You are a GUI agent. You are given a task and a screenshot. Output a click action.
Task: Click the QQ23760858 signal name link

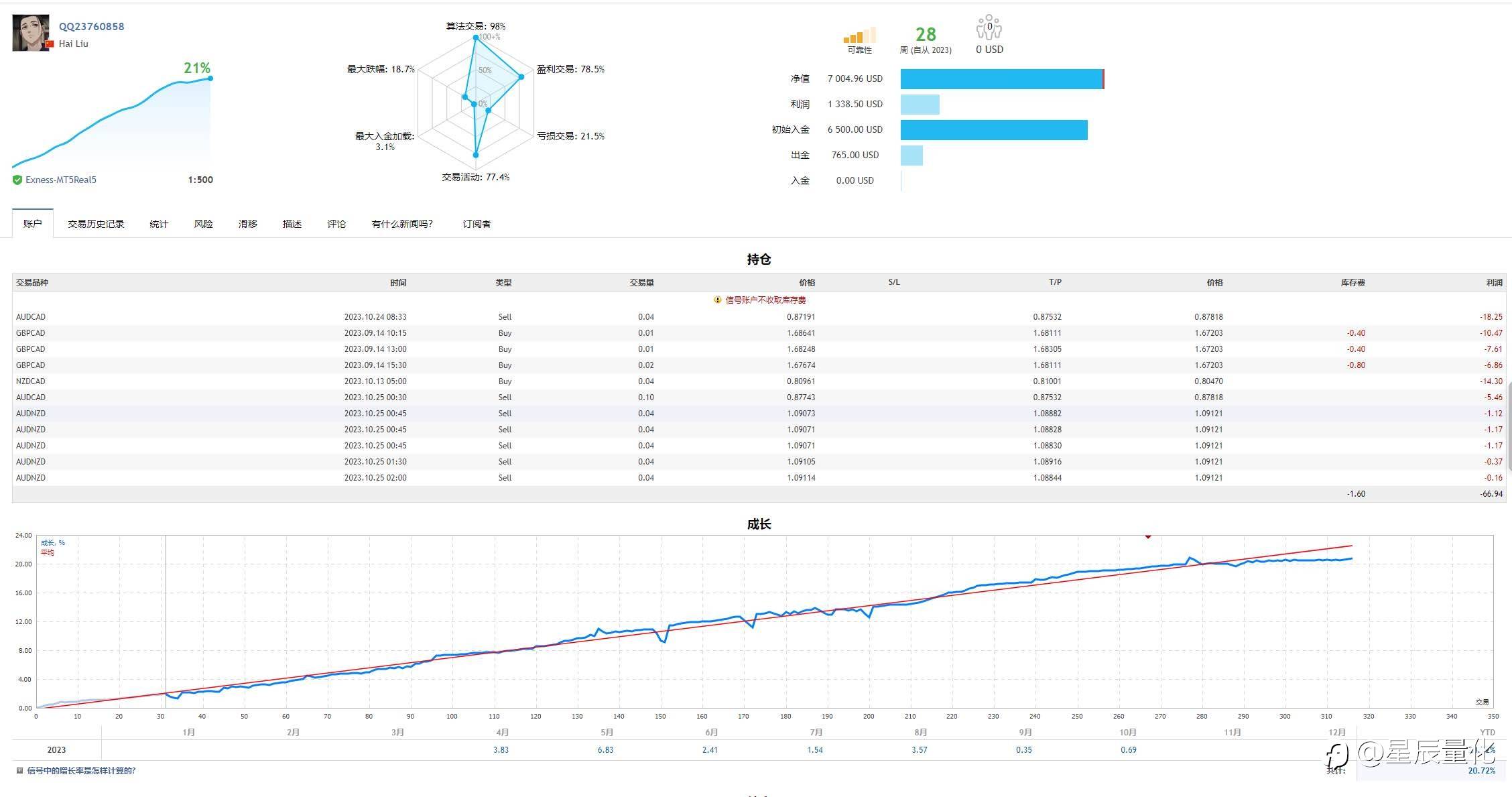click(91, 27)
